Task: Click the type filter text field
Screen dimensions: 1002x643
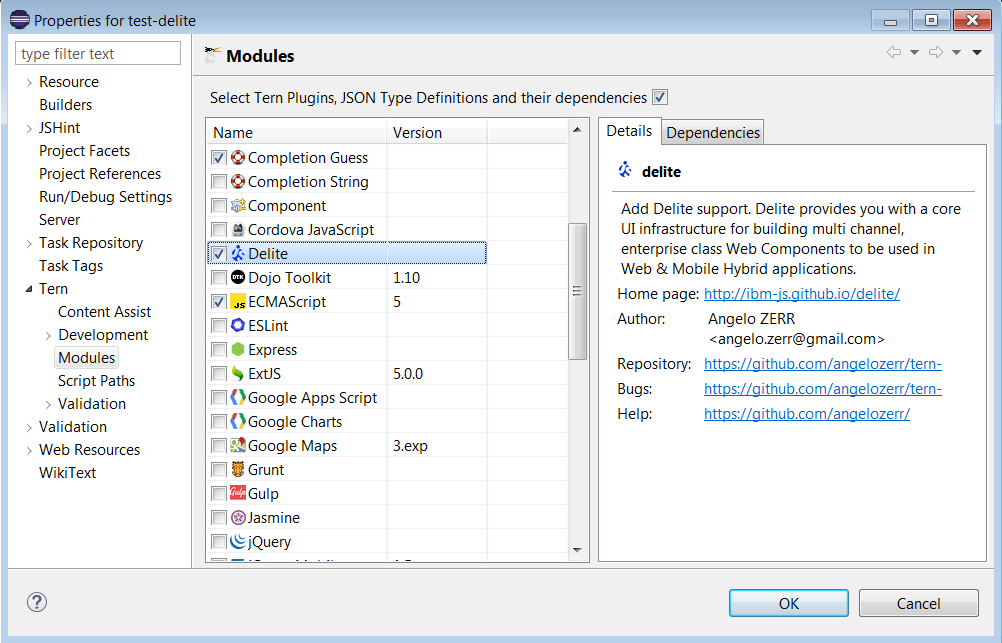Action: (x=97, y=51)
